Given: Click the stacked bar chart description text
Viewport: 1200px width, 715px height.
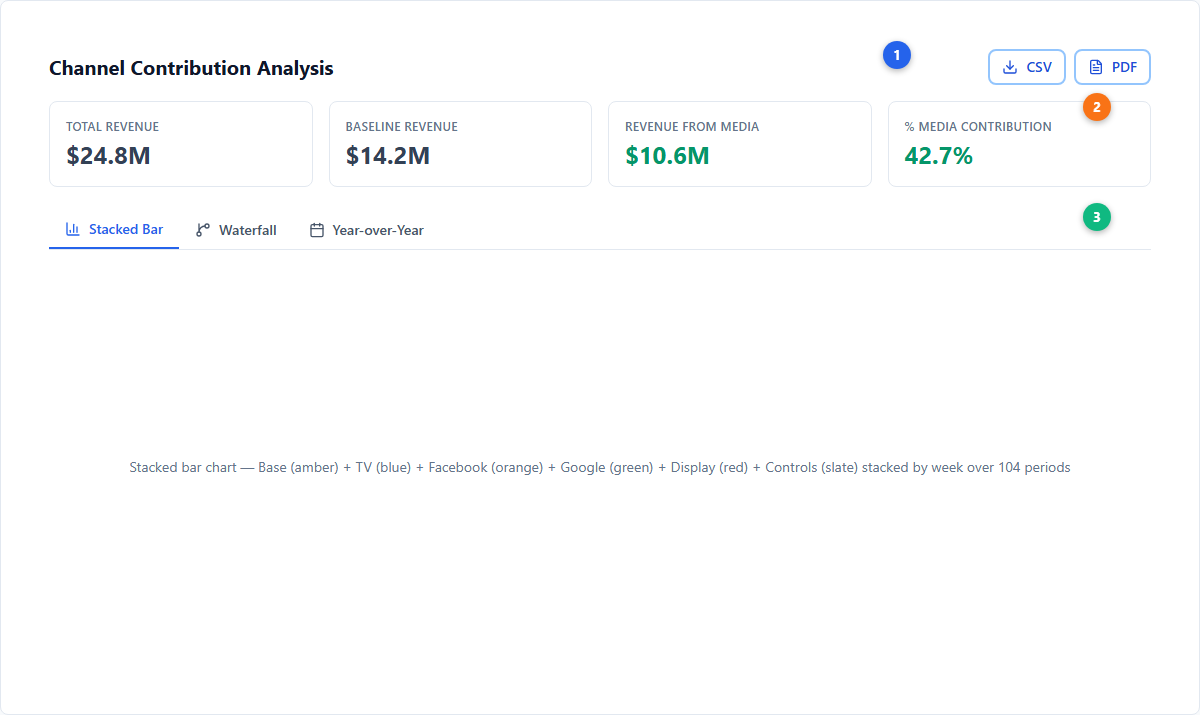Looking at the screenshot, I should (x=600, y=467).
